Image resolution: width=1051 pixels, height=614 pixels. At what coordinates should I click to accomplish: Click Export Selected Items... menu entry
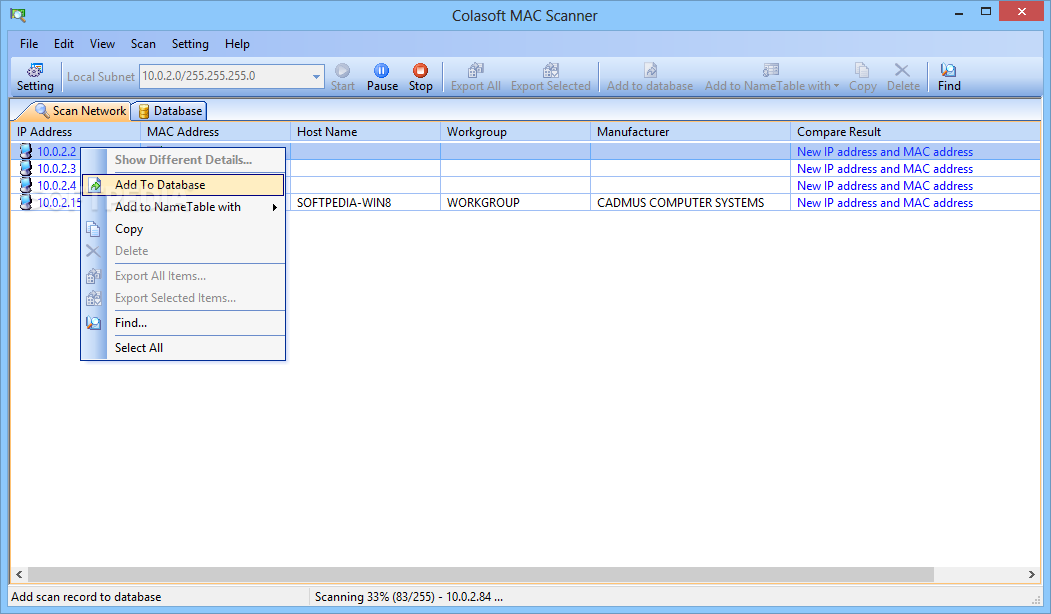(183, 298)
